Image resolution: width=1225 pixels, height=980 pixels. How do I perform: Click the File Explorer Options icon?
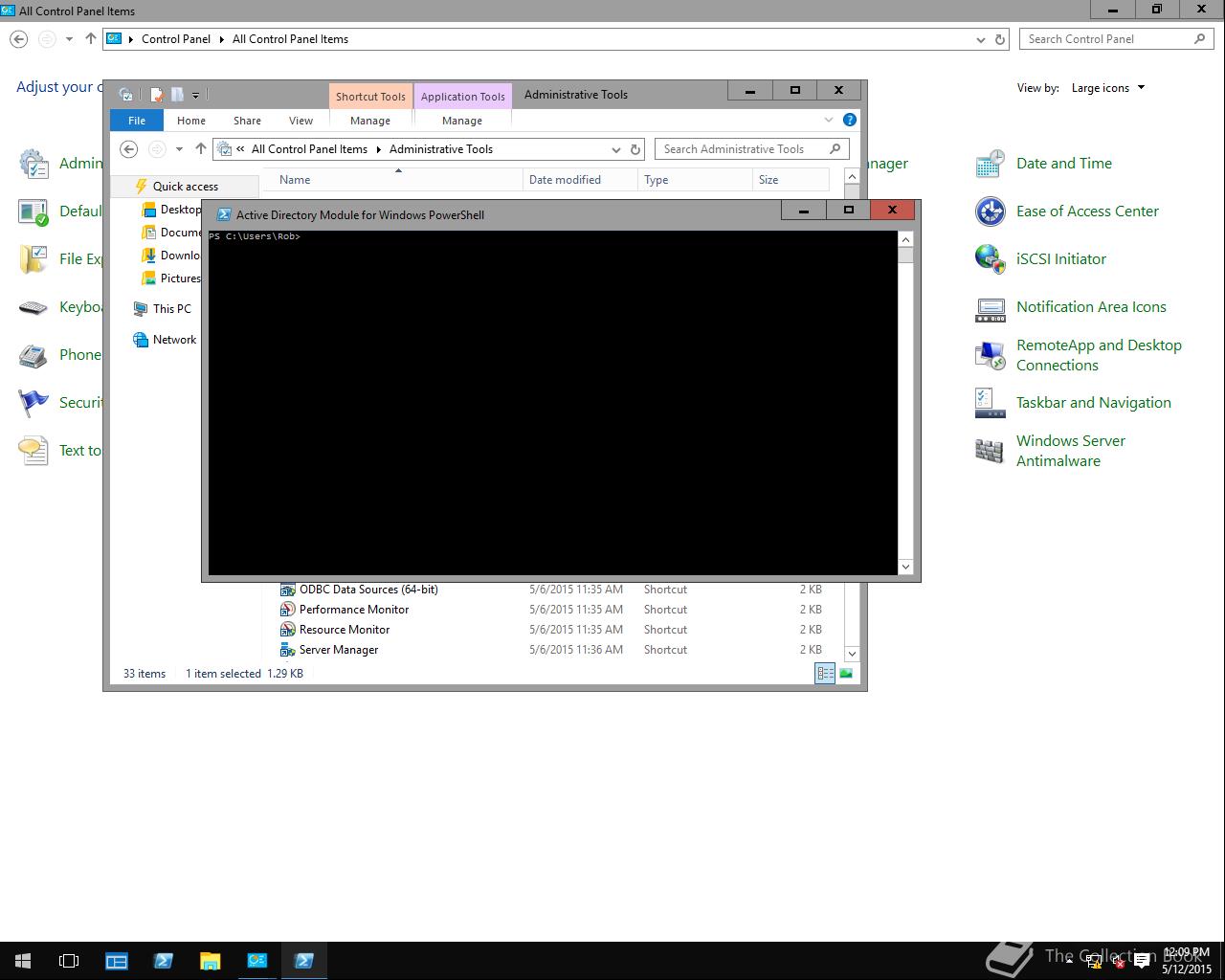pyautogui.click(x=33, y=259)
